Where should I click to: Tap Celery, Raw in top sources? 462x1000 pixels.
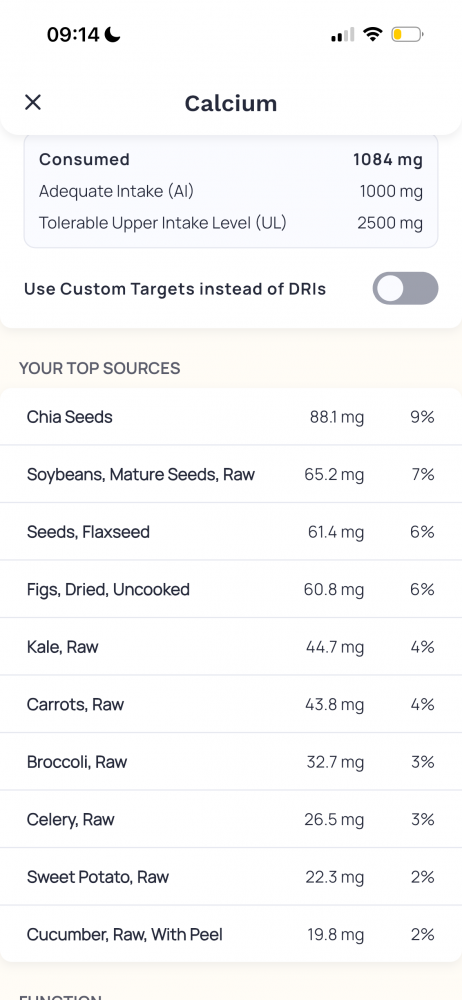click(x=231, y=819)
